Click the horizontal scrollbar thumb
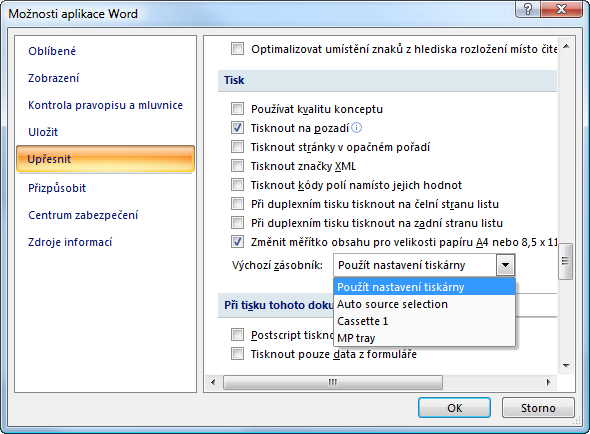 pyautogui.click(x=333, y=382)
